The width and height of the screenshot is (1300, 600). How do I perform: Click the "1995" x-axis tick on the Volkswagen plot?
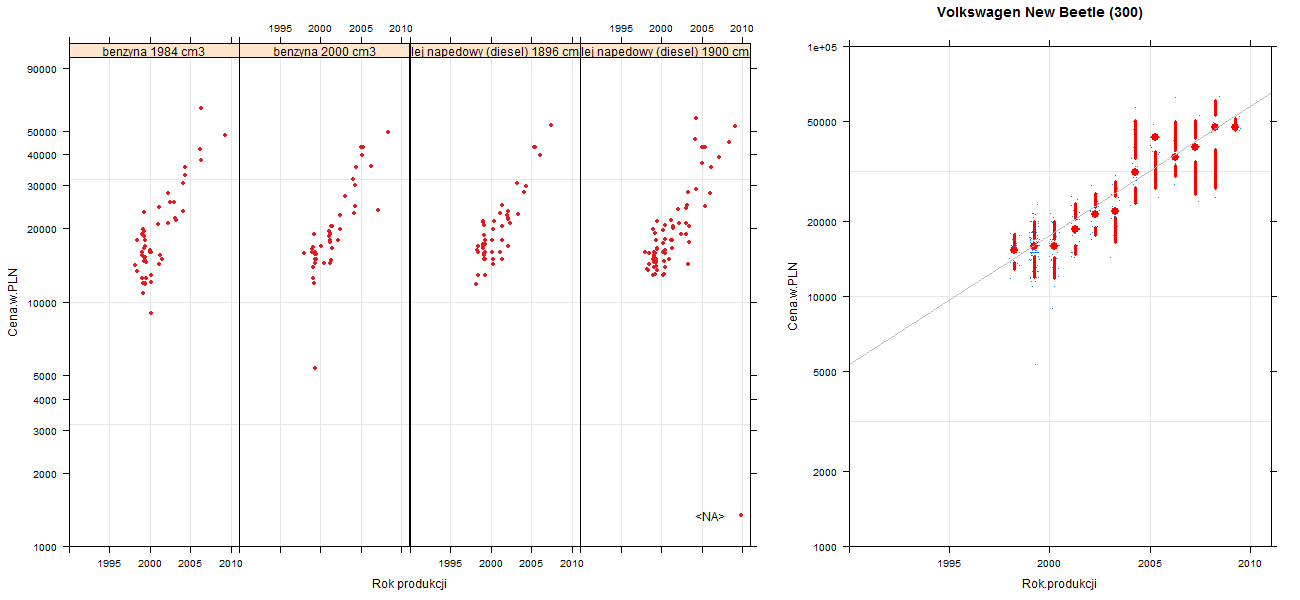pyautogui.click(x=949, y=565)
